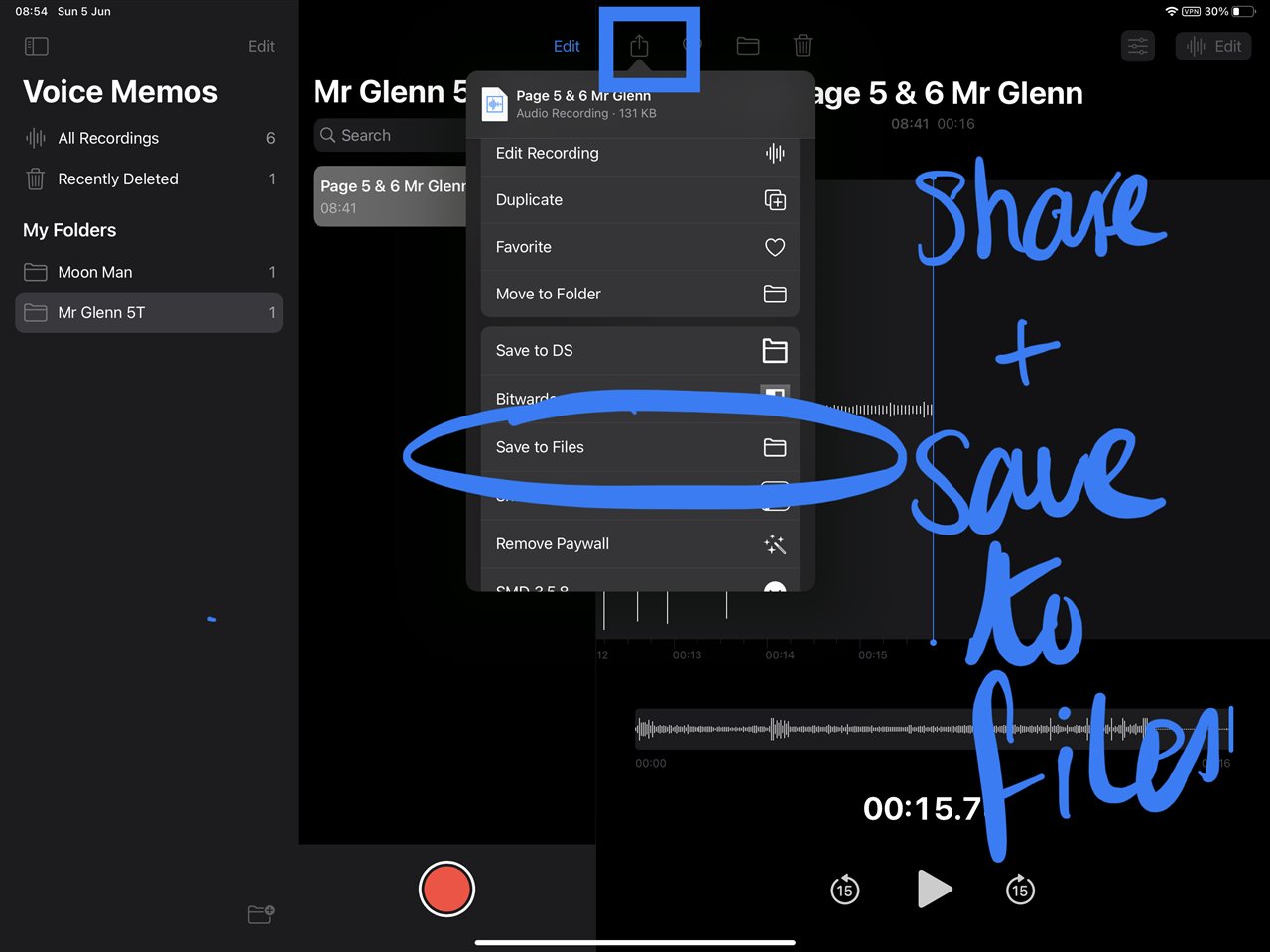Select the Page 5 & 6 Mr Glenn recording
This screenshot has width=1270, height=952.
pyautogui.click(x=390, y=196)
